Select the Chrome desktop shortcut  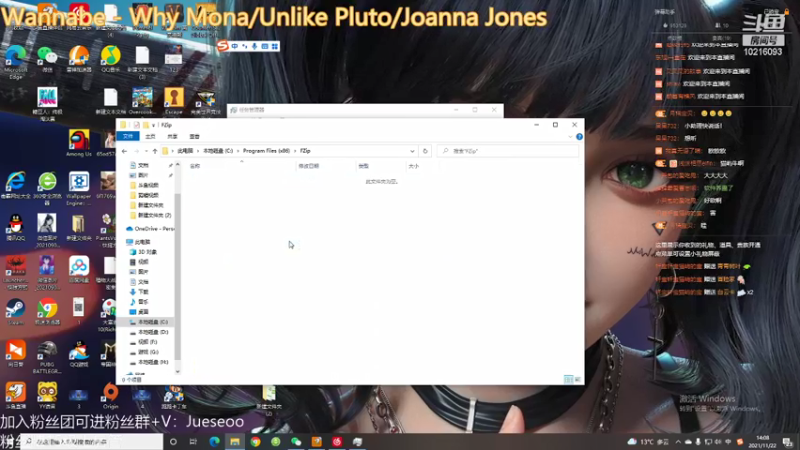pyautogui.click(x=47, y=312)
